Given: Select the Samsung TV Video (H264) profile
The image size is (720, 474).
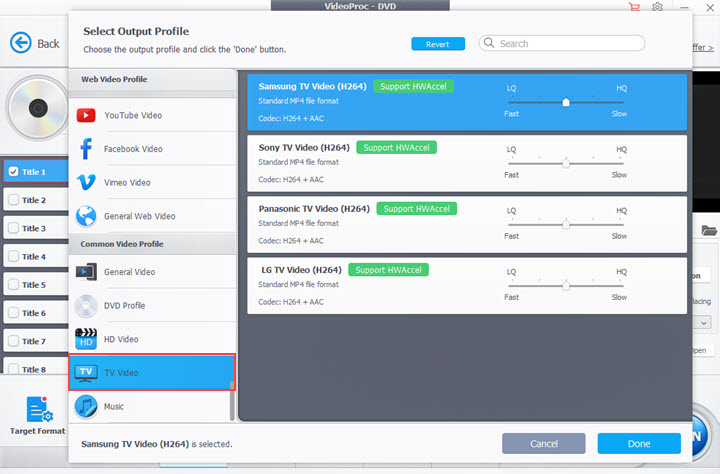Looking at the screenshot, I should pos(467,102).
